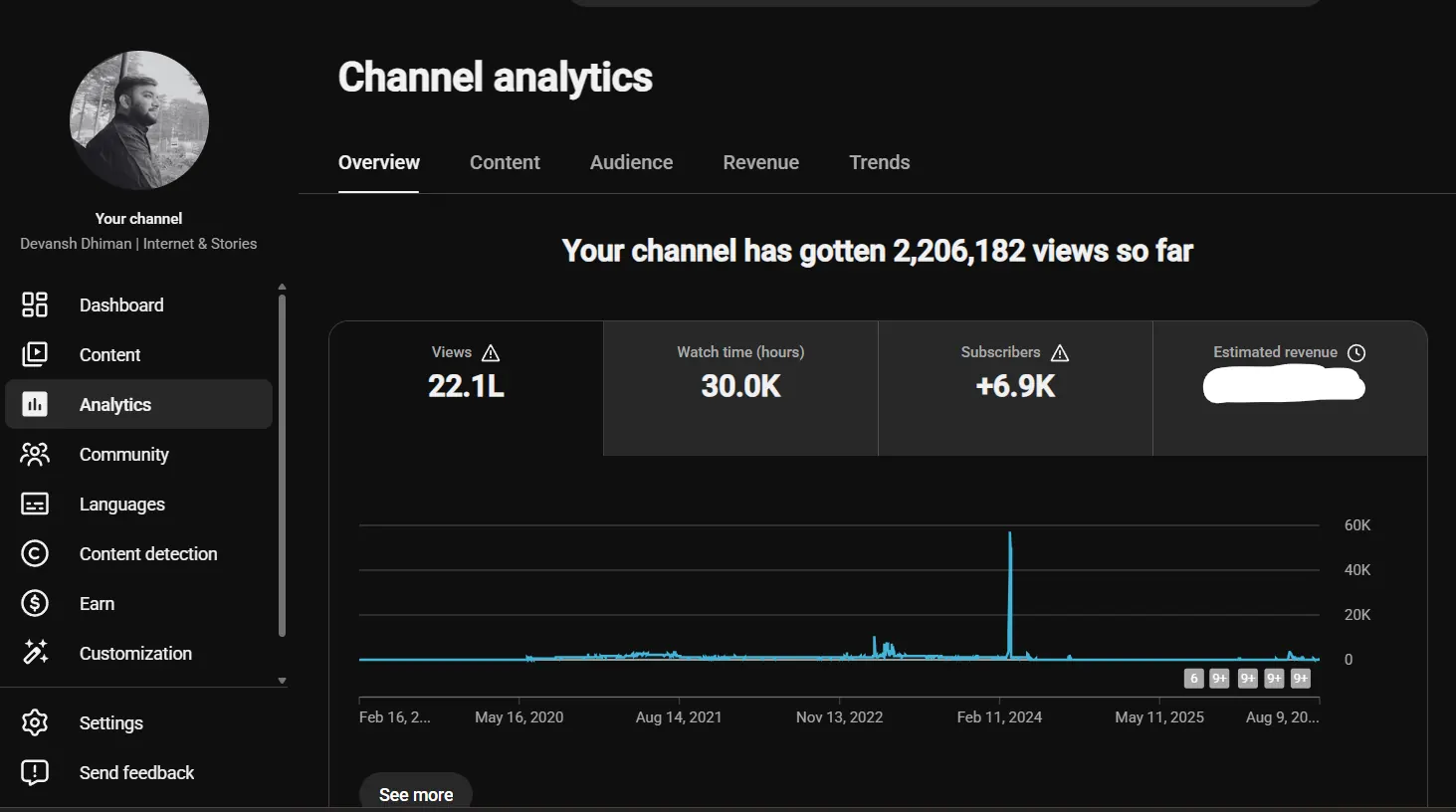This screenshot has height=812, width=1456.
Task: Open Content detection copyright icon
Action: click(x=35, y=553)
